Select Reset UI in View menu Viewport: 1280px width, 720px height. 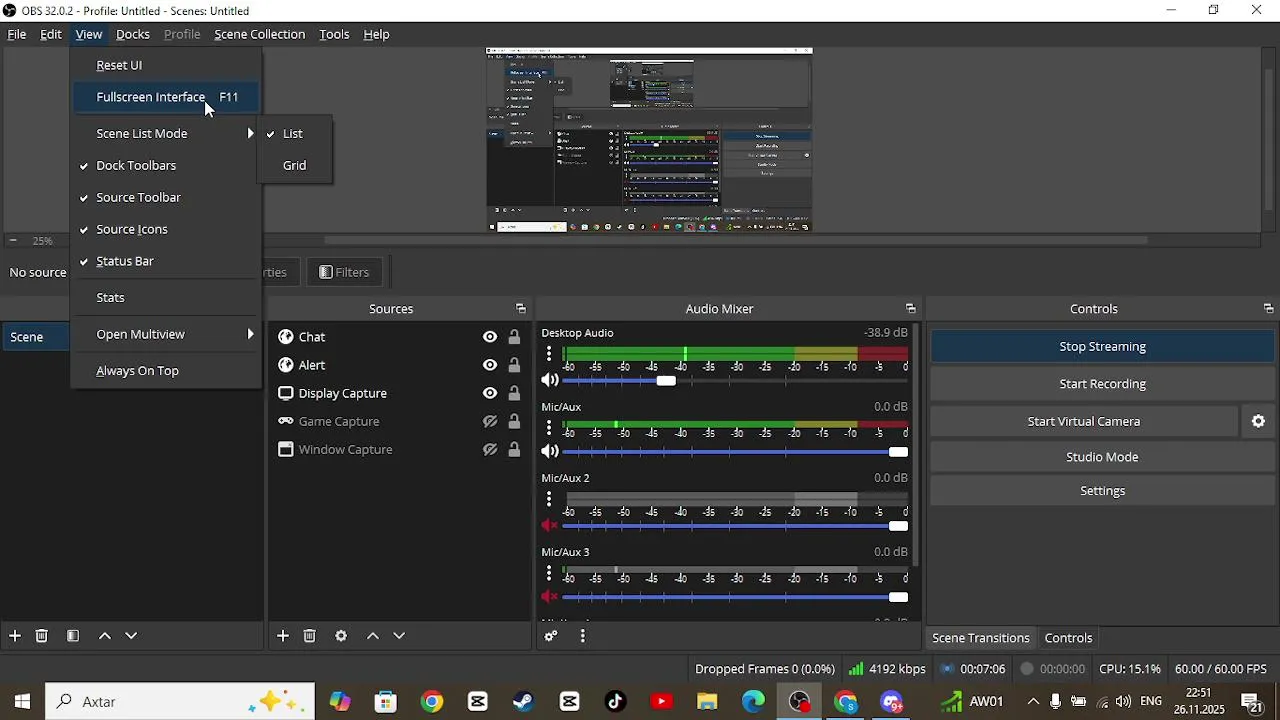166,65
